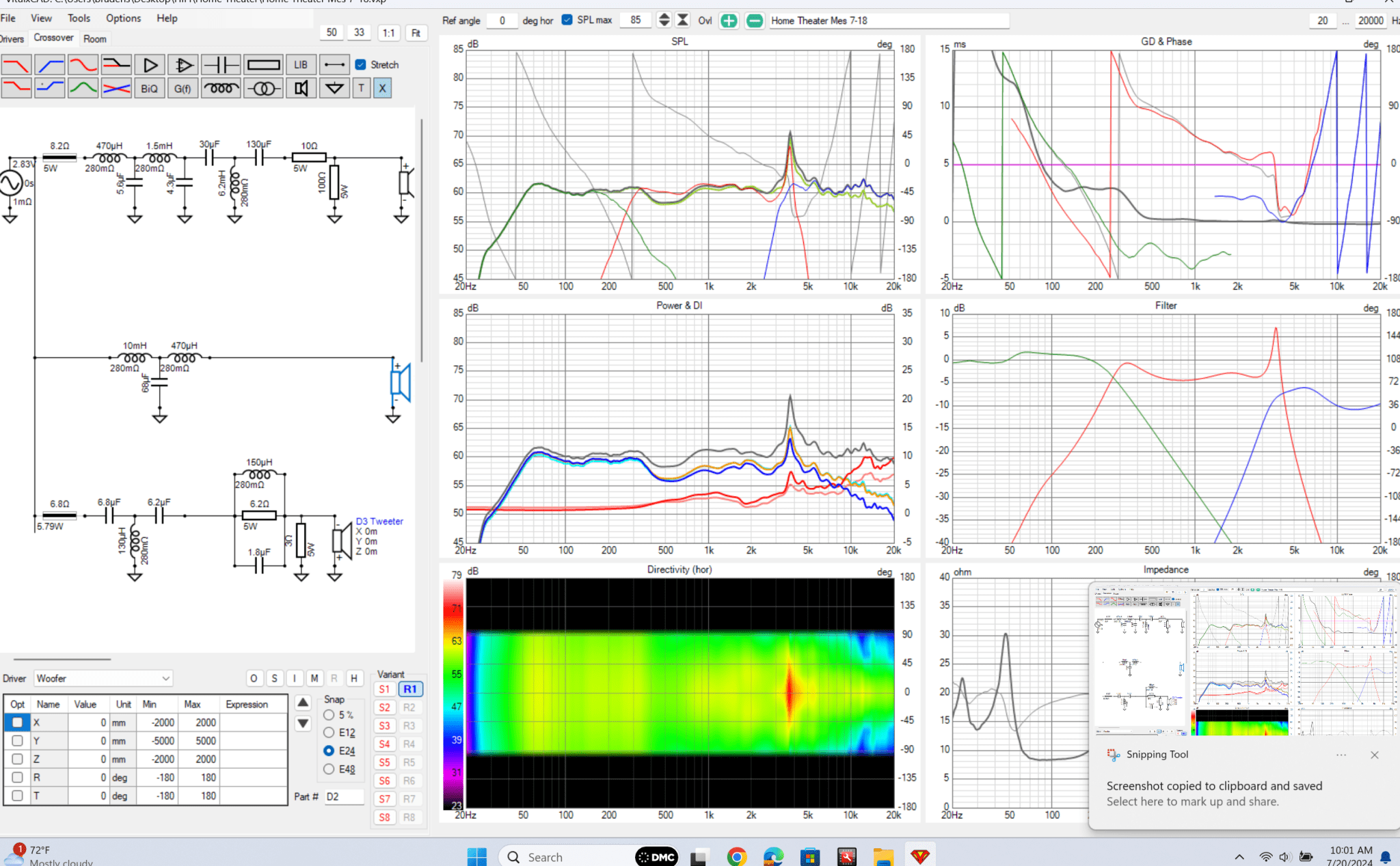1400x866 pixels.
Task: Select variant S2
Action: point(385,707)
